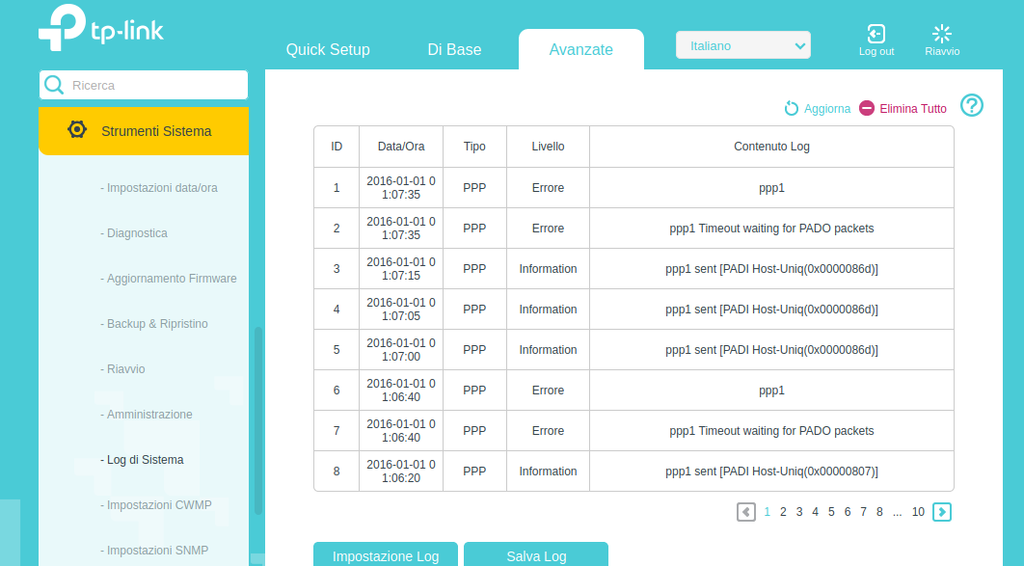This screenshot has width=1024, height=566.
Task: Switch to the Di Base tab
Action: (454, 50)
